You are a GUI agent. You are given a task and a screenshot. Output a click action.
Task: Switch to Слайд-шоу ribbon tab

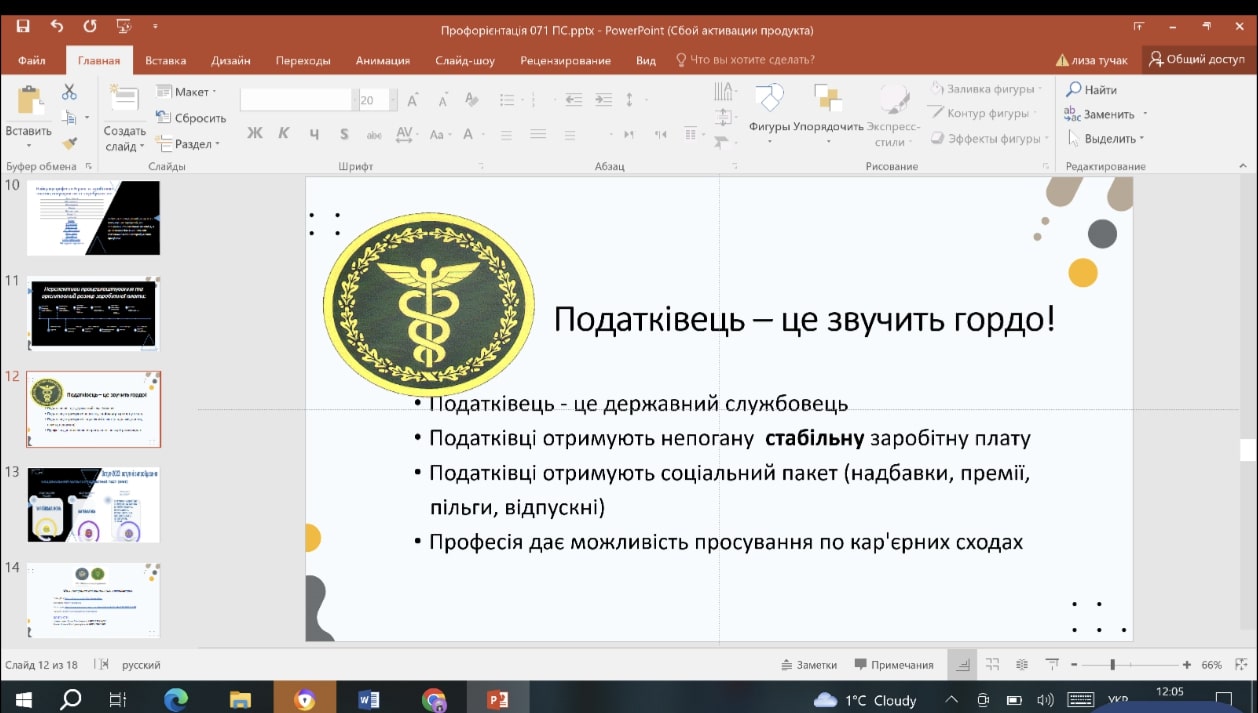point(465,60)
